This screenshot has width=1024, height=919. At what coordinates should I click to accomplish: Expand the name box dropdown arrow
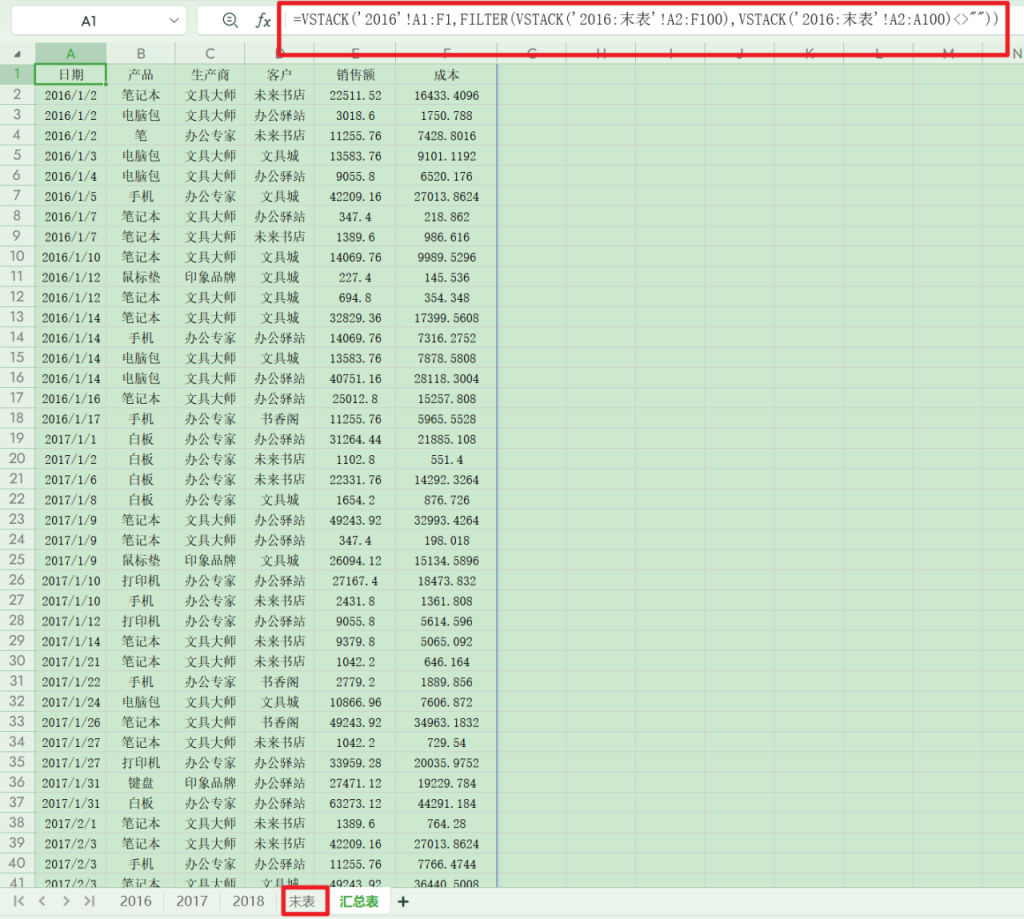click(x=175, y=21)
